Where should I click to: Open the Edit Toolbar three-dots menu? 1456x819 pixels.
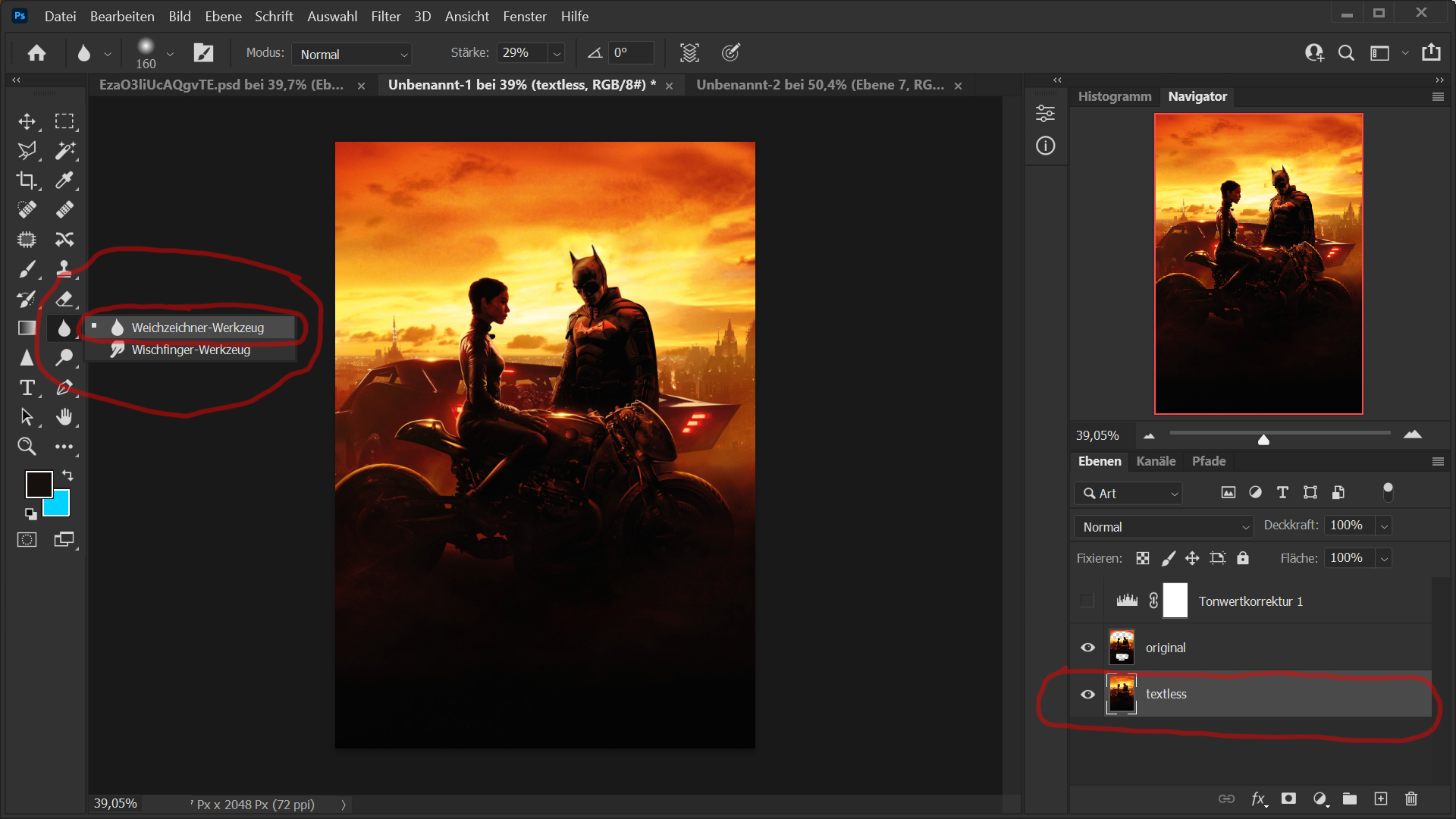point(64,447)
